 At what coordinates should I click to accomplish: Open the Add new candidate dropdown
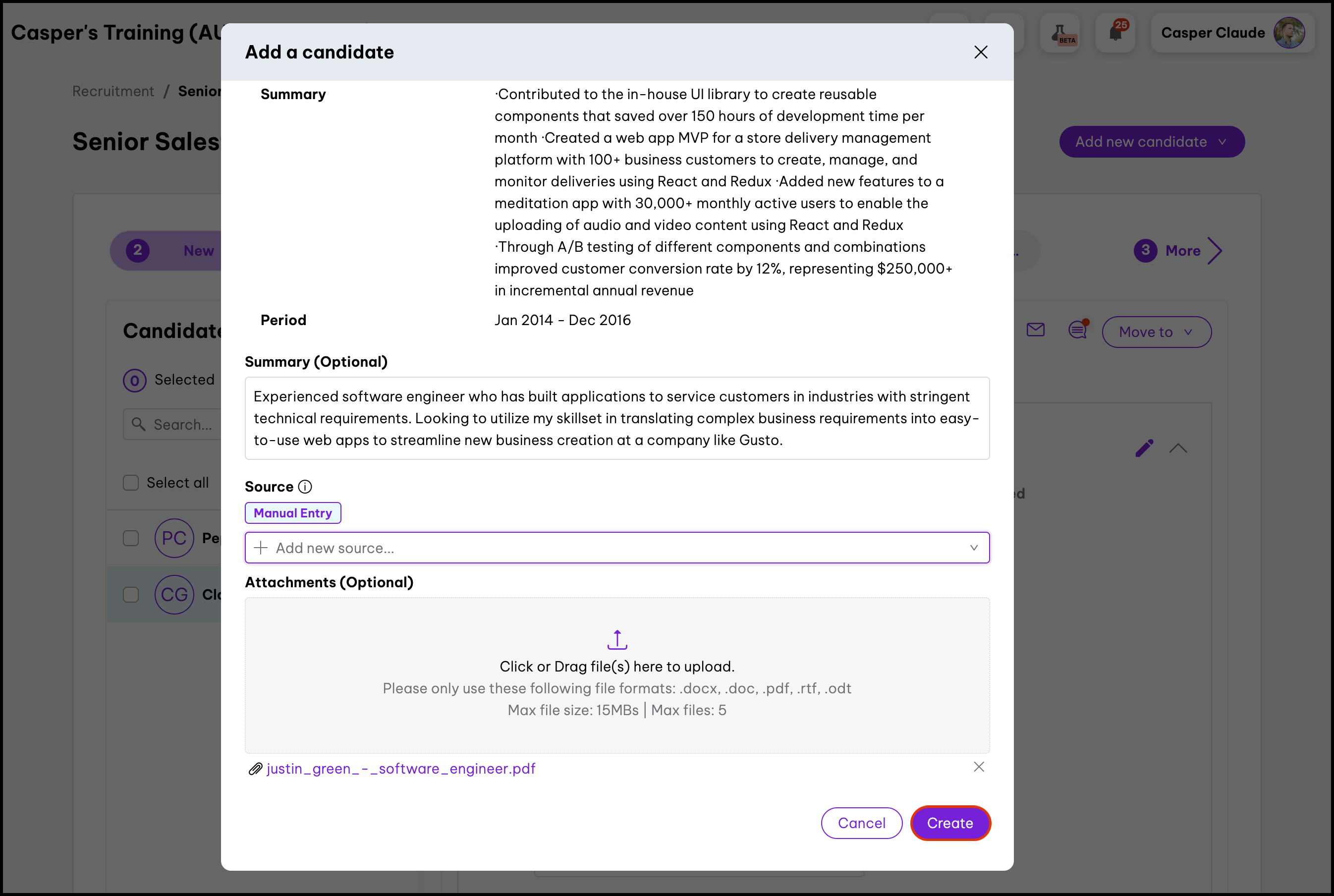[x=1151, y=142]
